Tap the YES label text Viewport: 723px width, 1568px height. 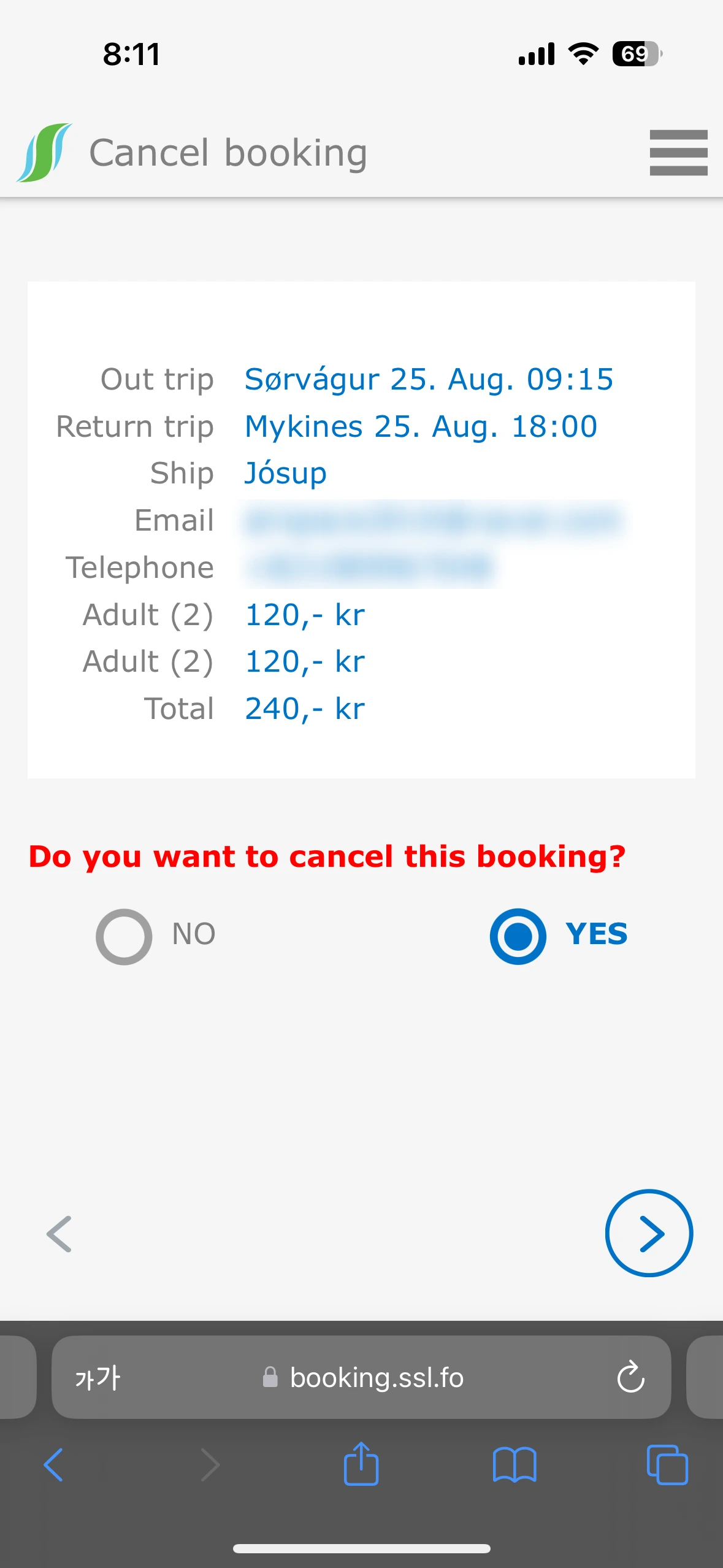coord(596,934)
